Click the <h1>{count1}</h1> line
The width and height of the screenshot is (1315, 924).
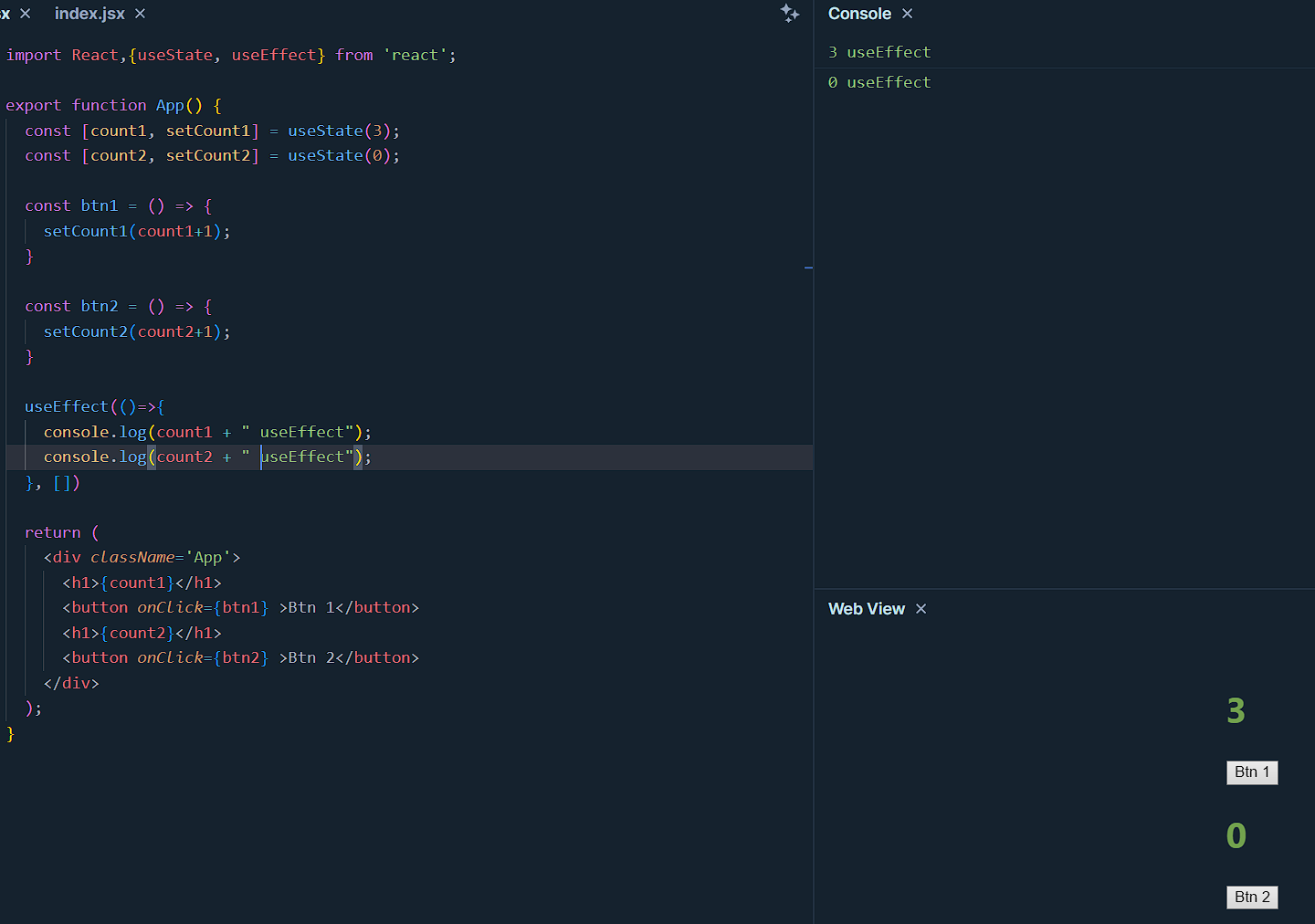[x=142, y=583]
